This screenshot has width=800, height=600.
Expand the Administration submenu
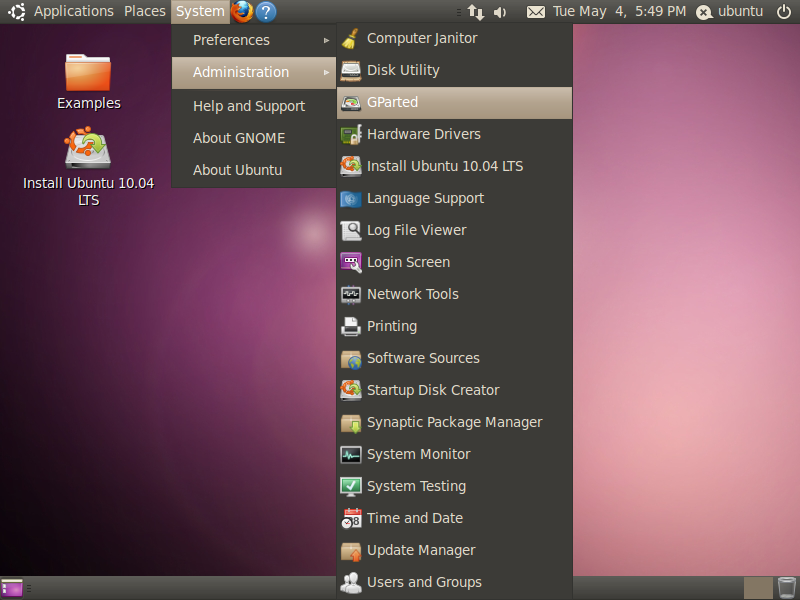(x=254, y=72)
